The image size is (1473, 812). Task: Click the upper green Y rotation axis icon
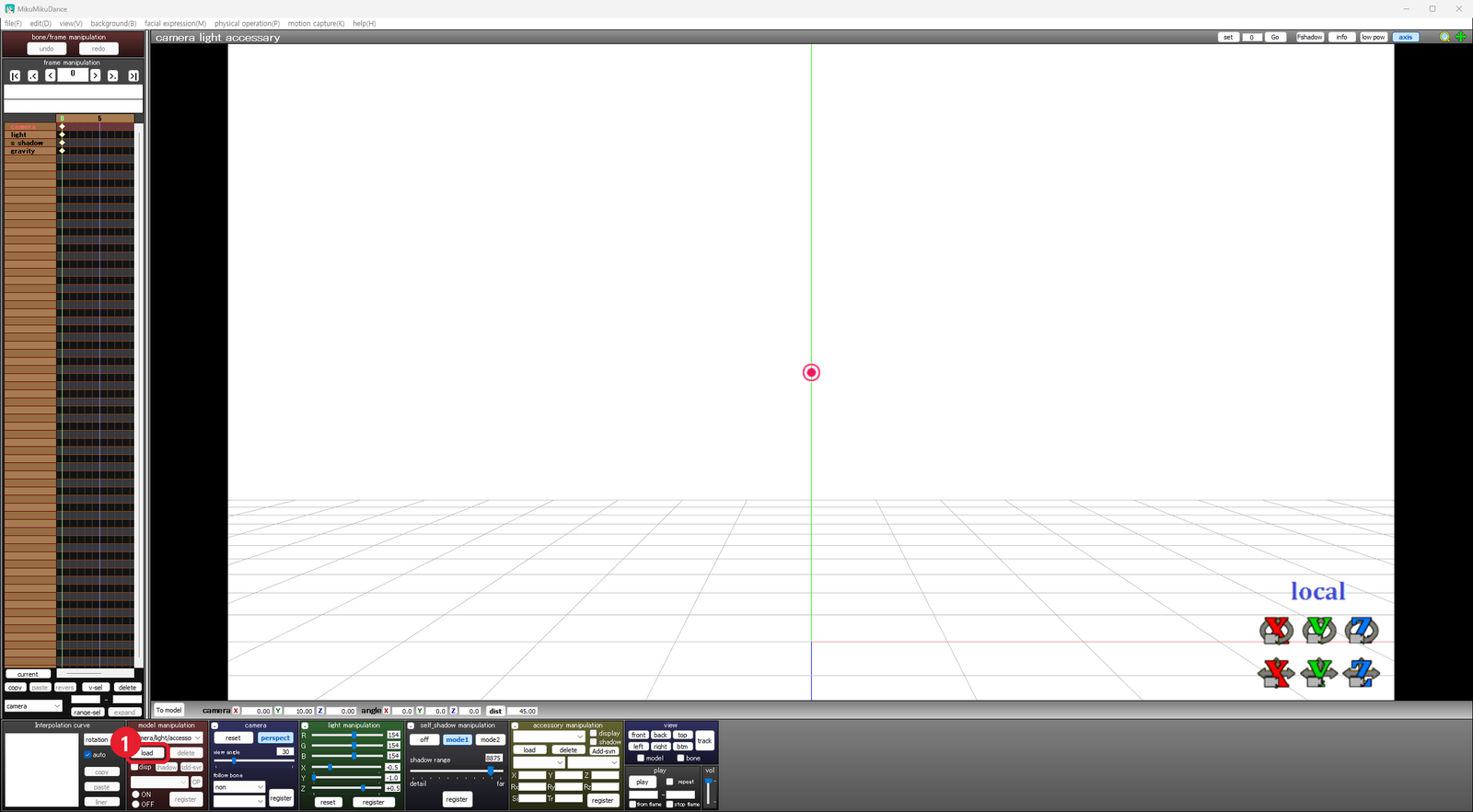click(x=1318, y=630)
